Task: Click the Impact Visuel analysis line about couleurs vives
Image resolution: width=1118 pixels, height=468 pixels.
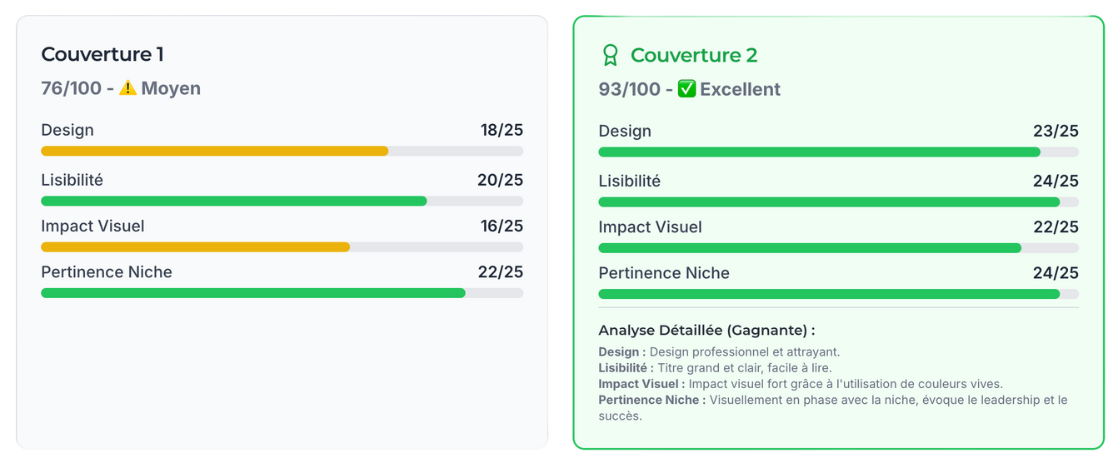Action: tap(801, 384)
